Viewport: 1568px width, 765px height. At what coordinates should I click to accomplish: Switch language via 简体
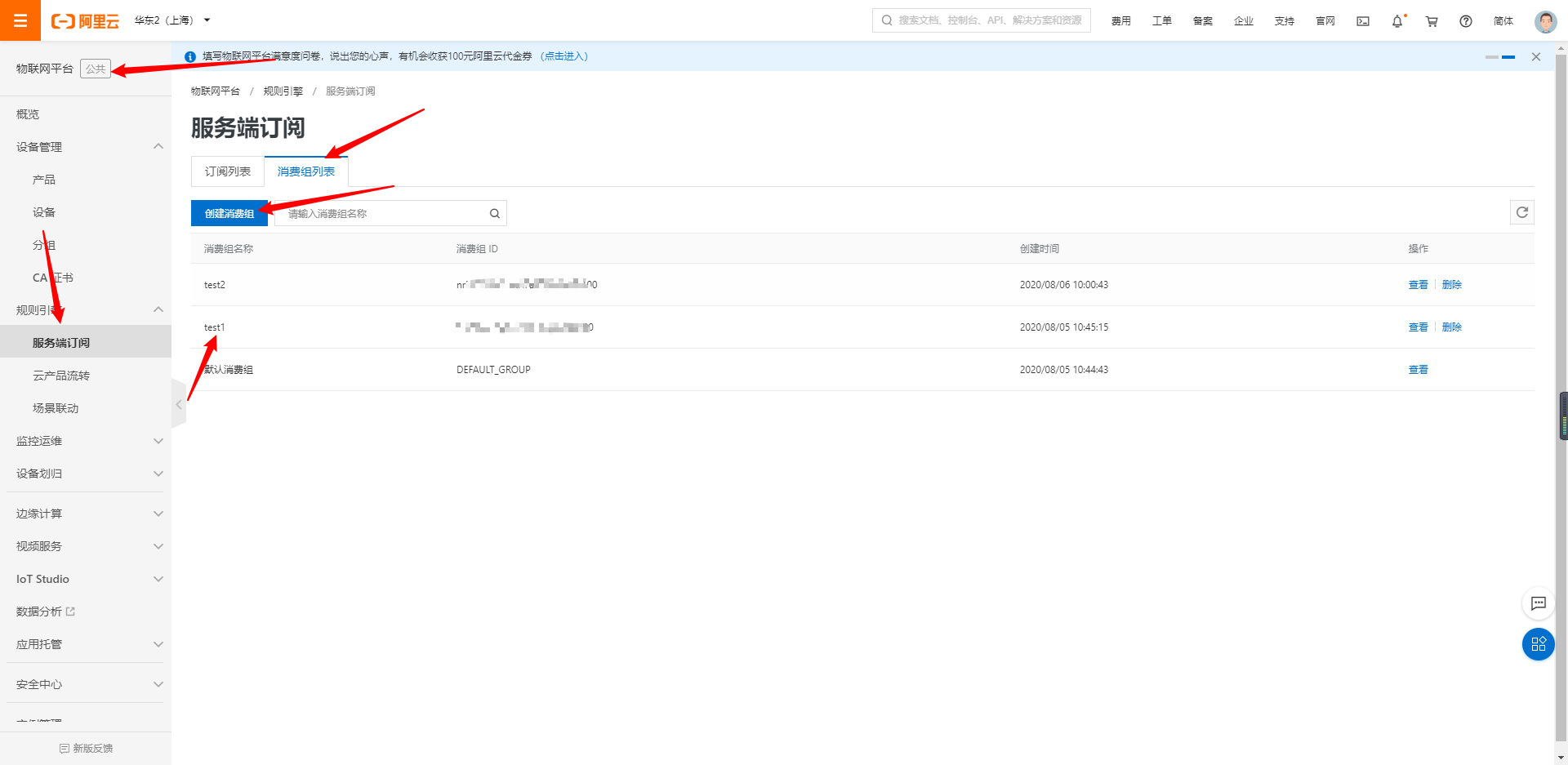1503,21
